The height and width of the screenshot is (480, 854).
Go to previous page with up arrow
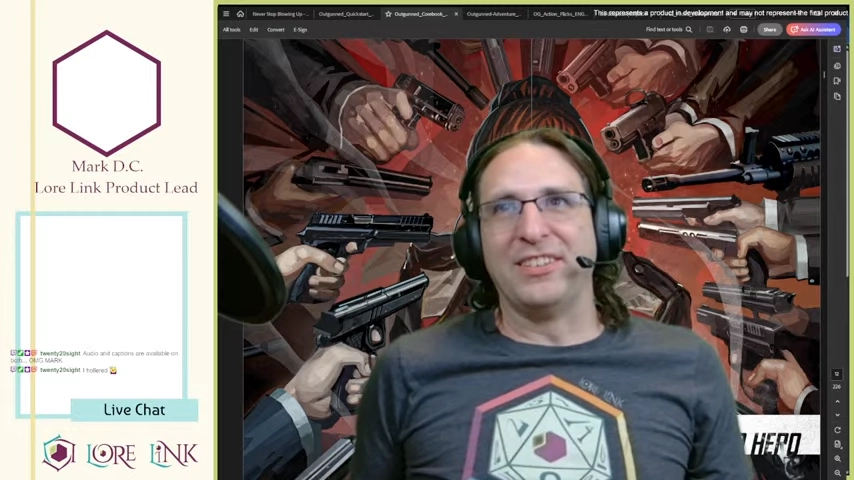[x=837, y=402]
